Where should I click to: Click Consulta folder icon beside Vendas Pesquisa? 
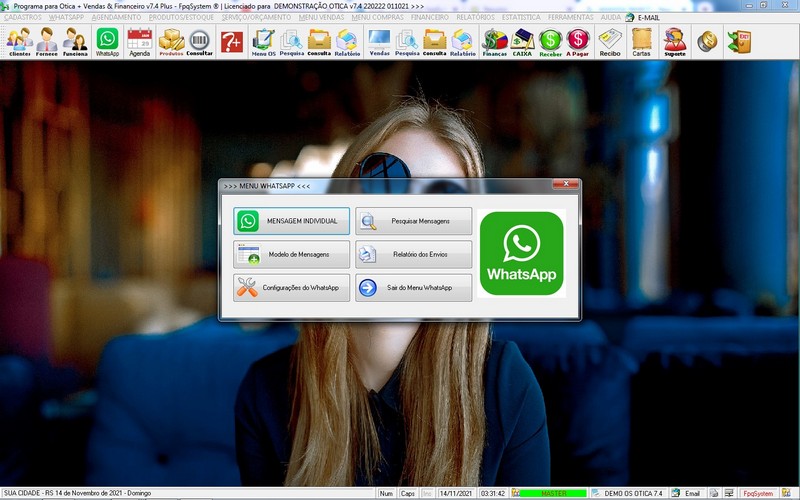(x=435, y=42)
